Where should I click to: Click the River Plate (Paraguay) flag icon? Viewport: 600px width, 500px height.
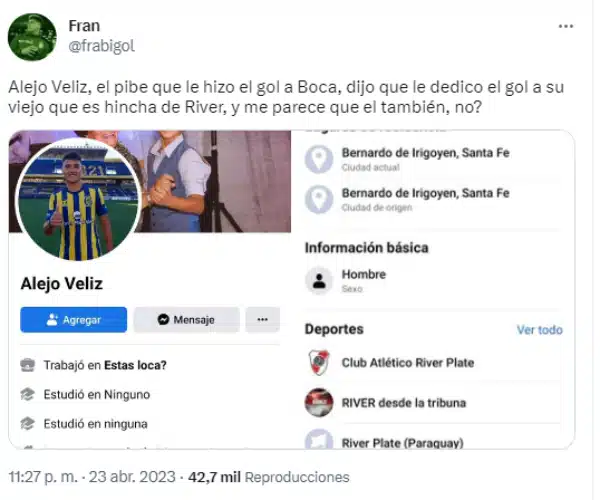tap(319, 439)
